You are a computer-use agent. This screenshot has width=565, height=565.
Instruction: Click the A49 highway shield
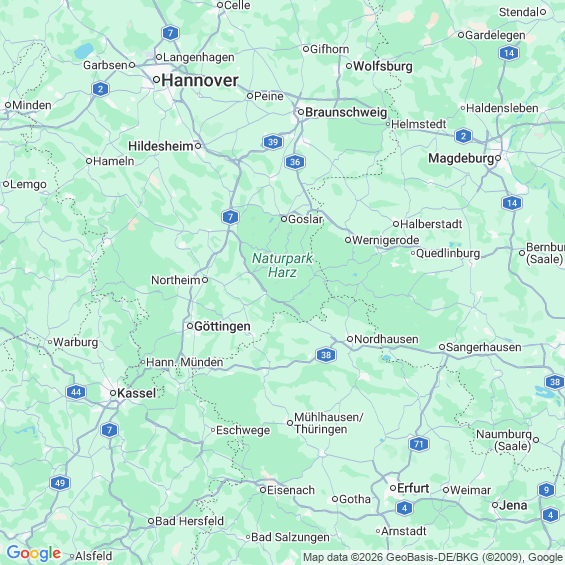(60, 483)
